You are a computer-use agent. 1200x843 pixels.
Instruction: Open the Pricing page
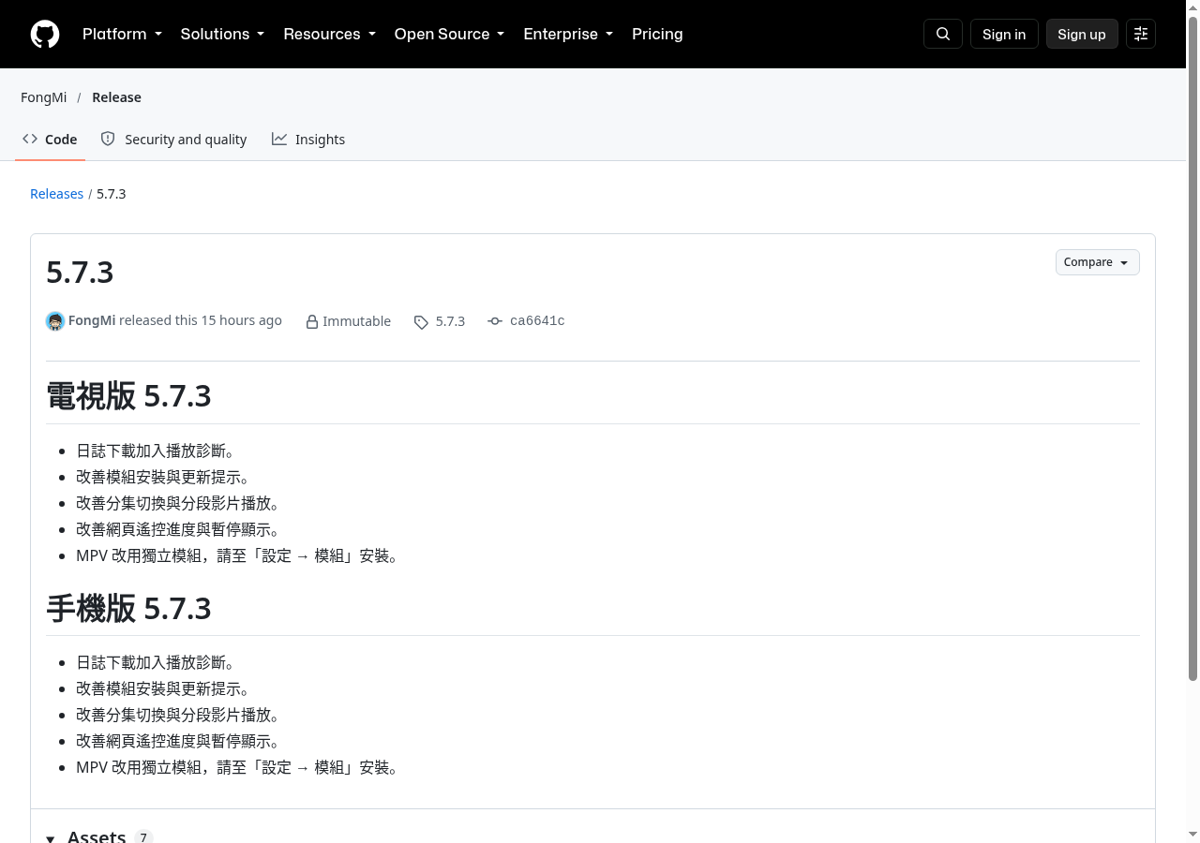(x=657, y=34)
